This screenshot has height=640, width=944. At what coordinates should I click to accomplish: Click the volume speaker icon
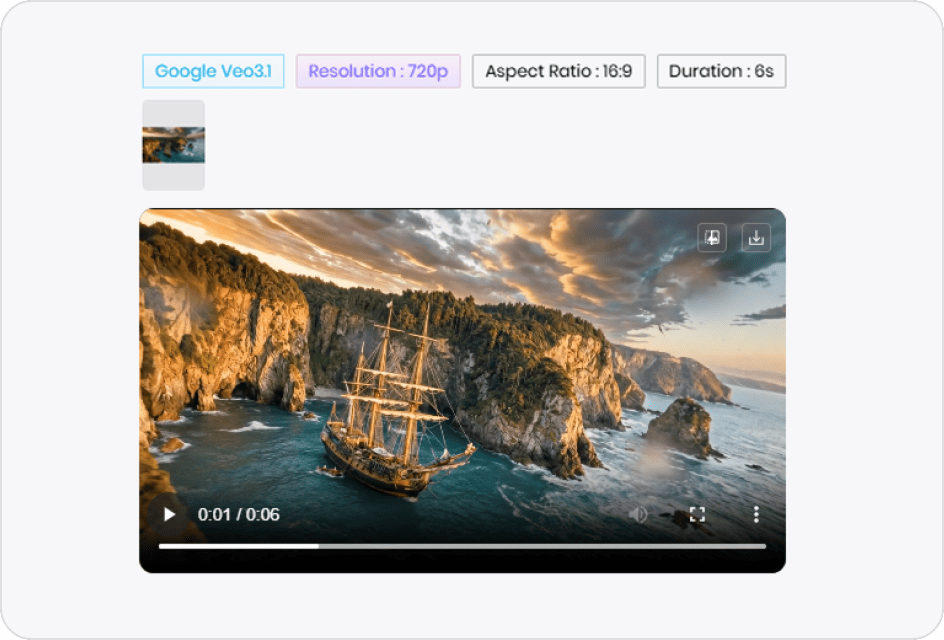(x=640, y=514)
